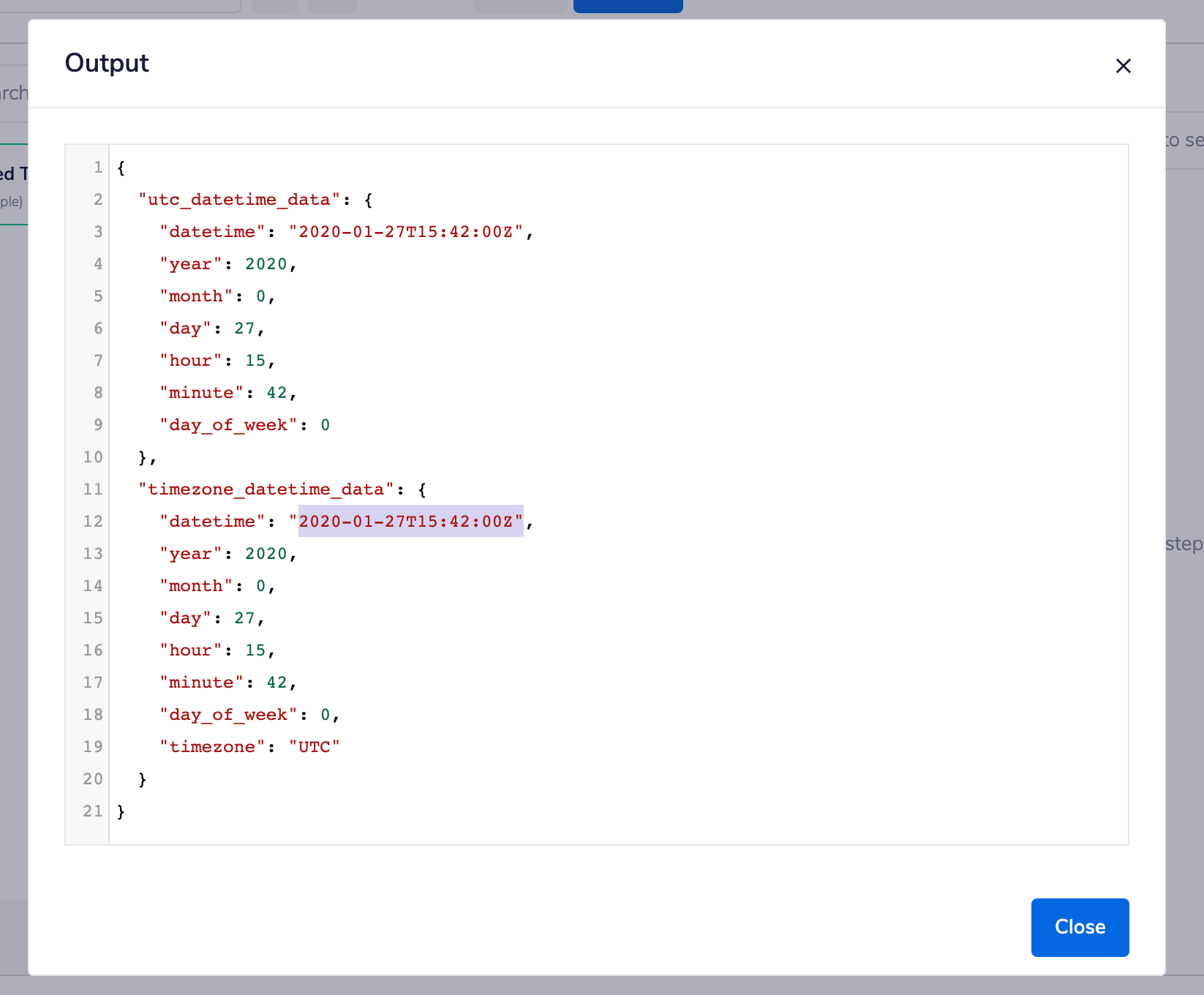
Task: Click the year value 2020 on line 4
Action: tap(268, 263)
